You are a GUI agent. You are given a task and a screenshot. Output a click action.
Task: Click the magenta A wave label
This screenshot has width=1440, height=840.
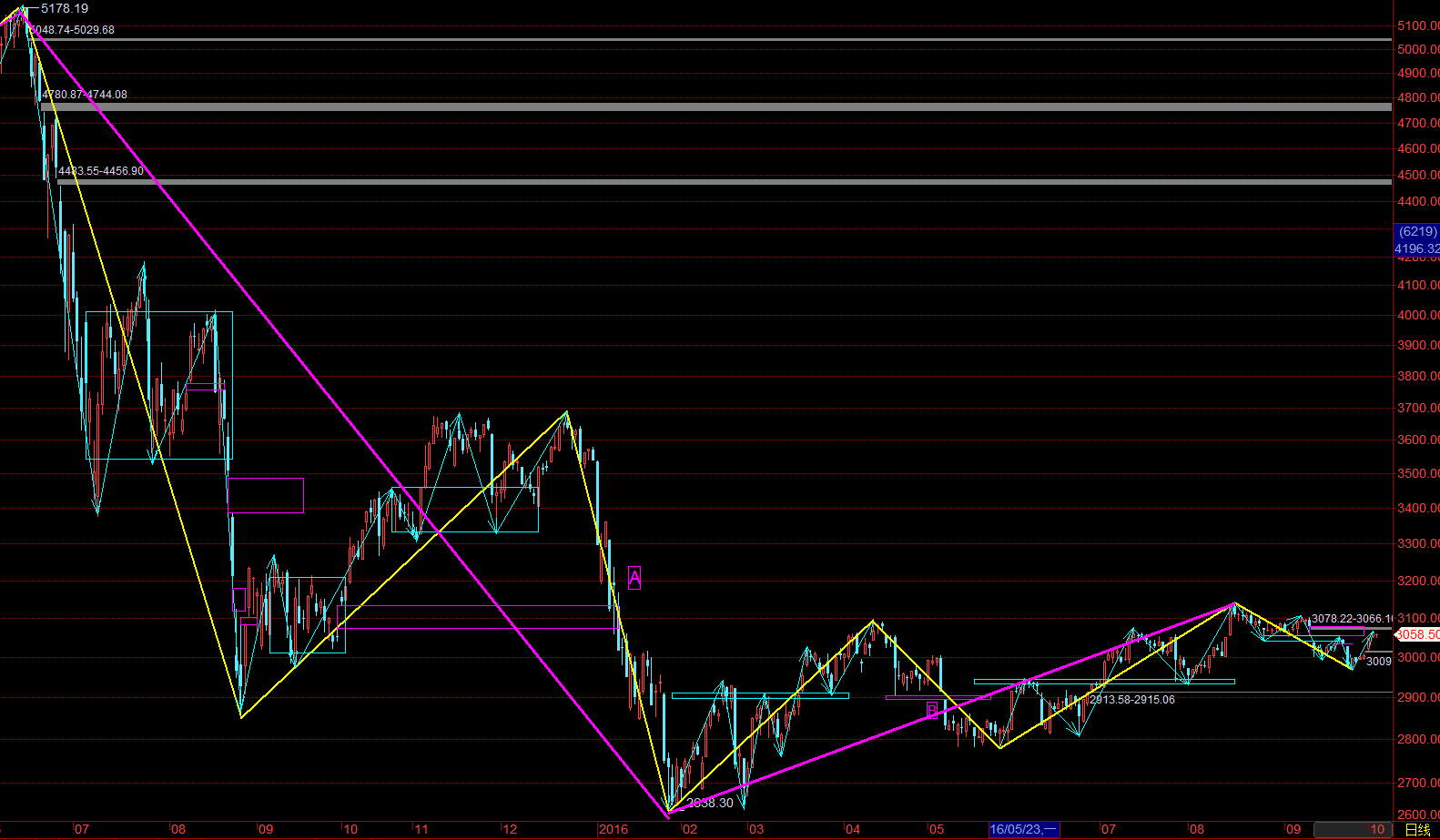pyautogui.click(x=634, y=577)
